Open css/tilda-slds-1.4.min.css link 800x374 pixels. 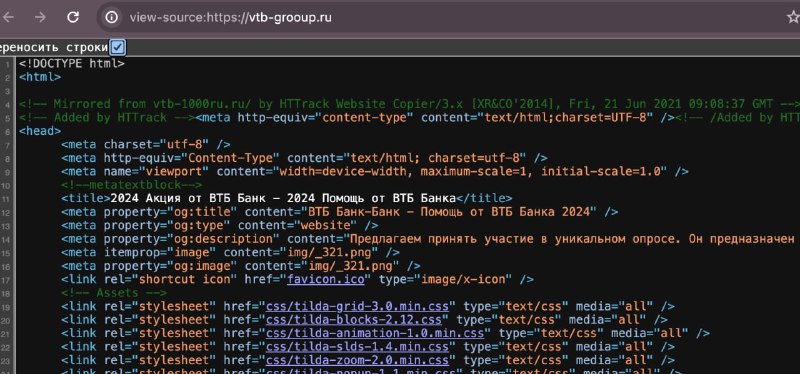357,346
